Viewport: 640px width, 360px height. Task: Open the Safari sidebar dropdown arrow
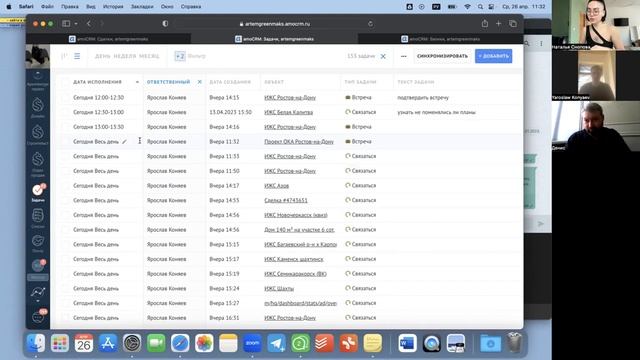(x=76, y=24)
